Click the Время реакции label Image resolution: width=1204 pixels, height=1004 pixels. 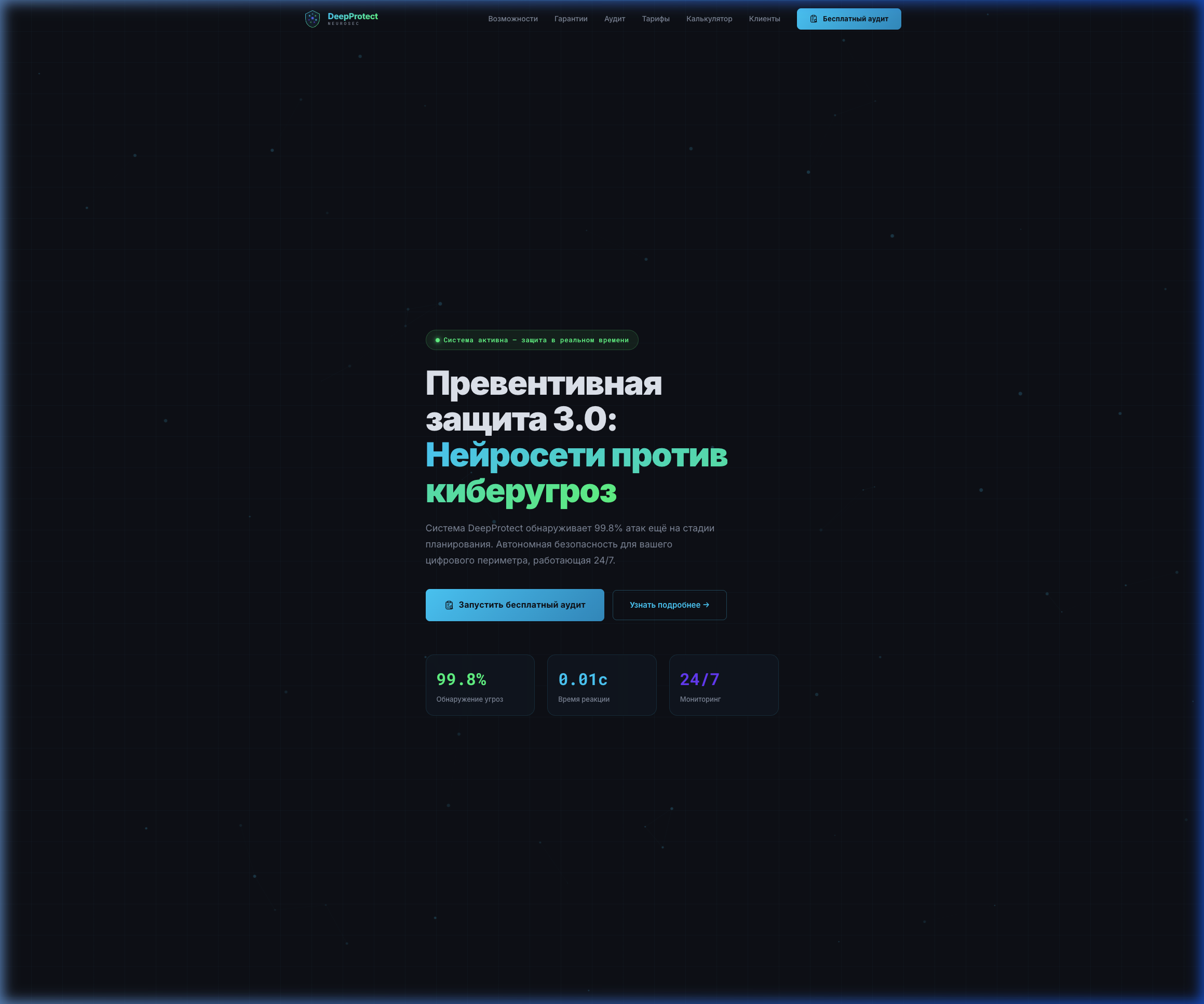584,699
